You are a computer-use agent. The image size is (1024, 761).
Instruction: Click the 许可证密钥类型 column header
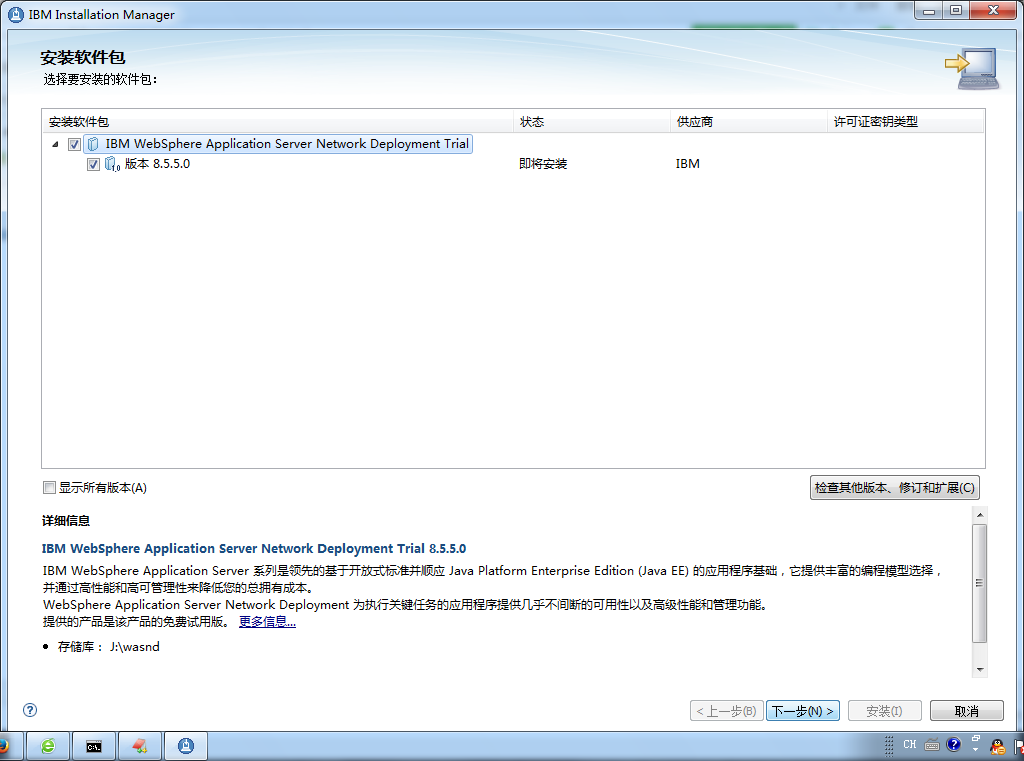906,121
